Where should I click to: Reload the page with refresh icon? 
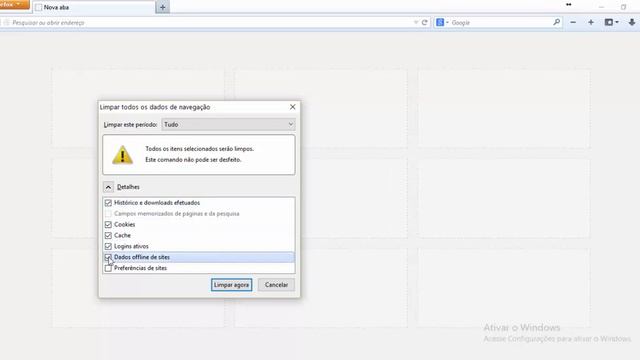pyautogui.click(x=424, y=22)
